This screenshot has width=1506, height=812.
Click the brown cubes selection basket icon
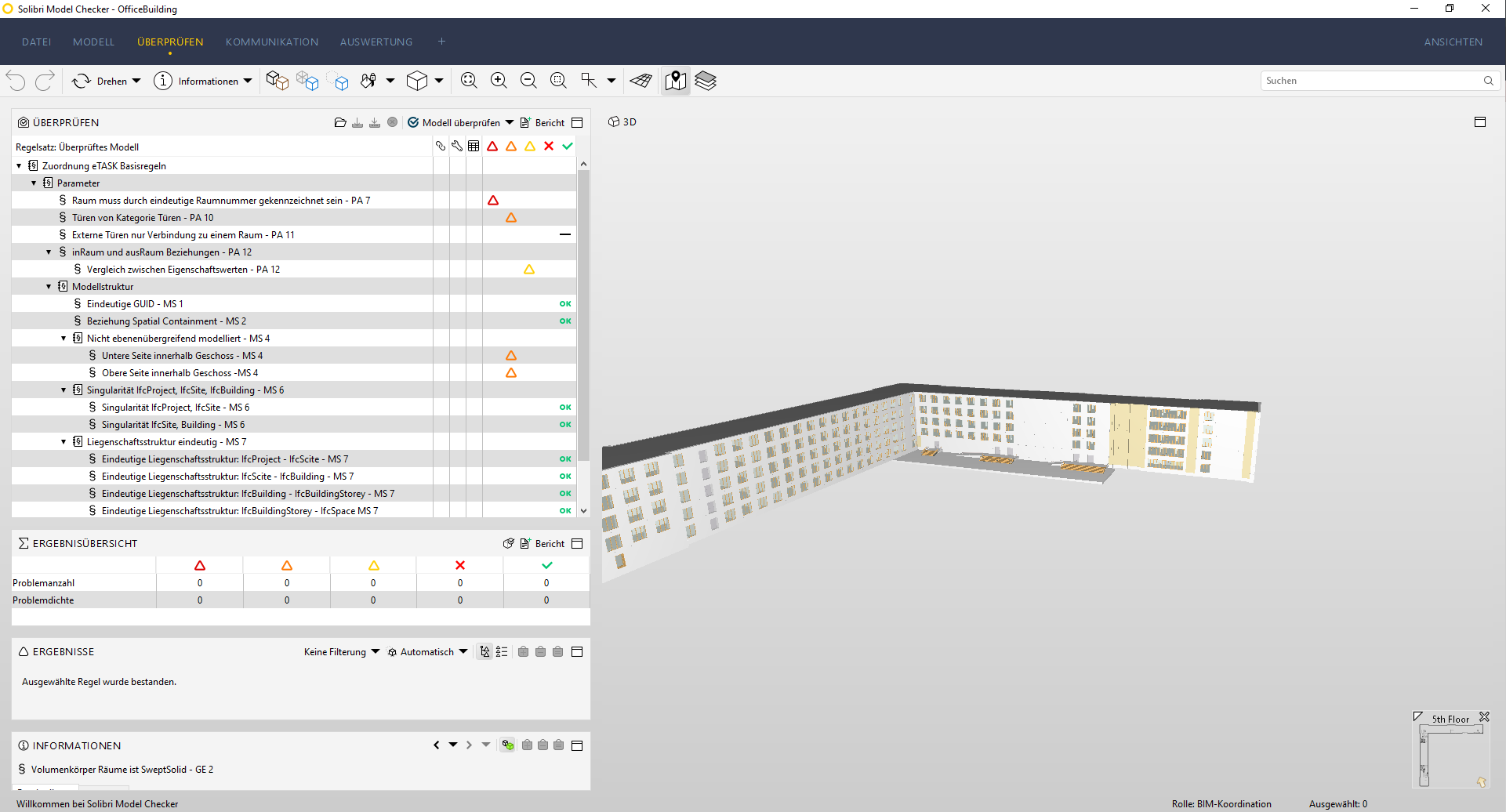coord(278,81)
